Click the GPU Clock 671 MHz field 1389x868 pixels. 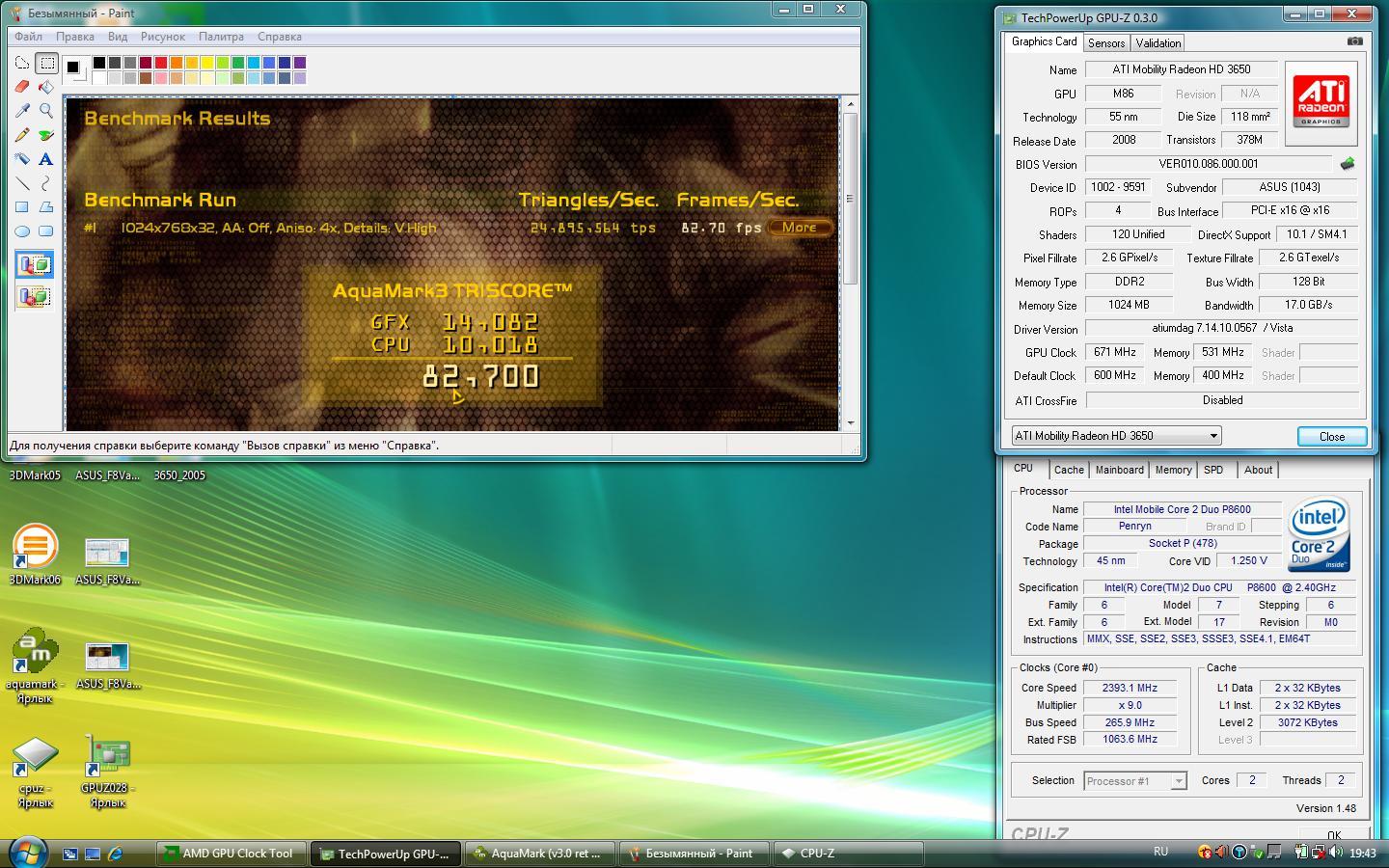(x=1115, y=353)
